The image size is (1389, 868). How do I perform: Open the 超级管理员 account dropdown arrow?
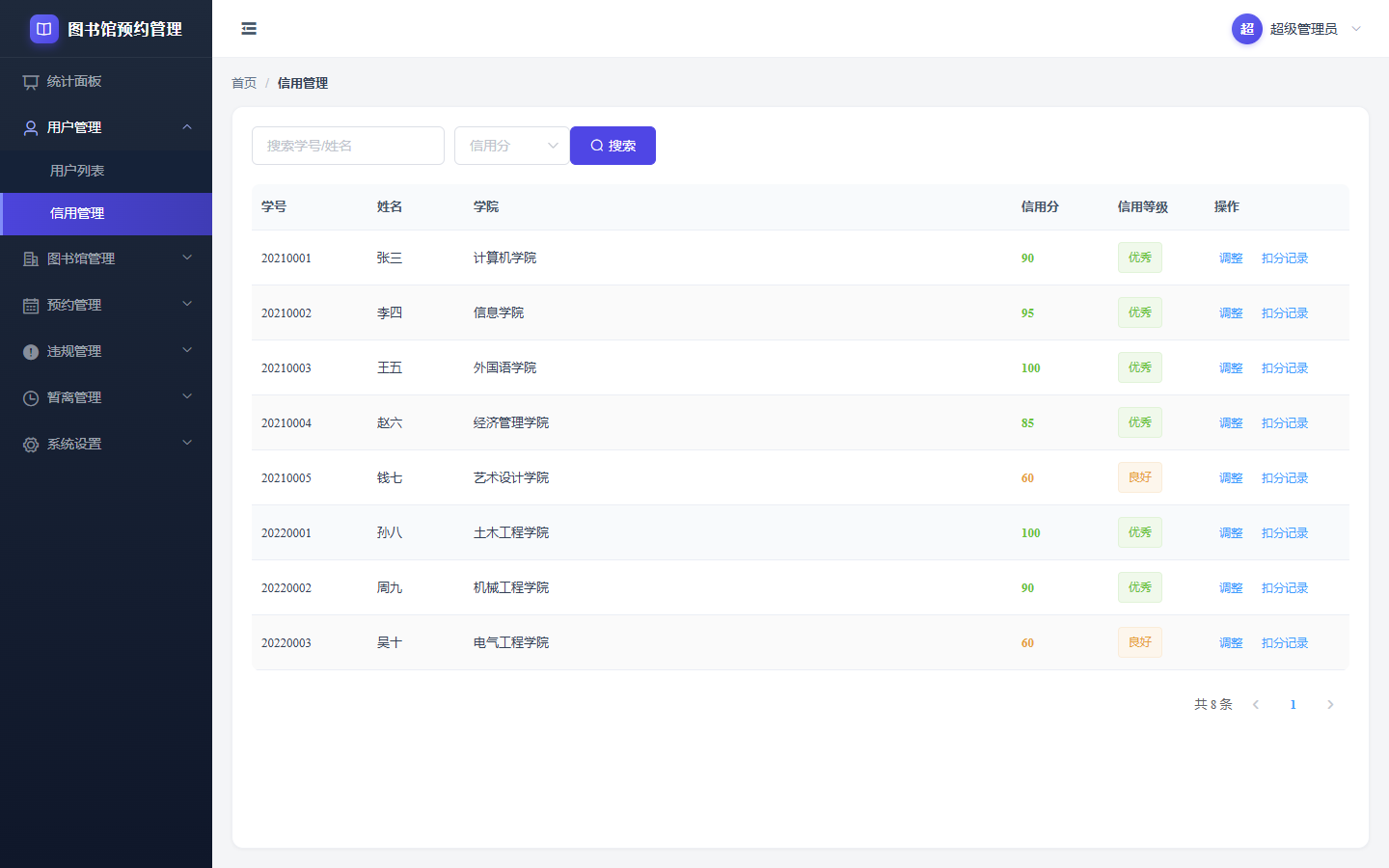(x=1356, y=29)
